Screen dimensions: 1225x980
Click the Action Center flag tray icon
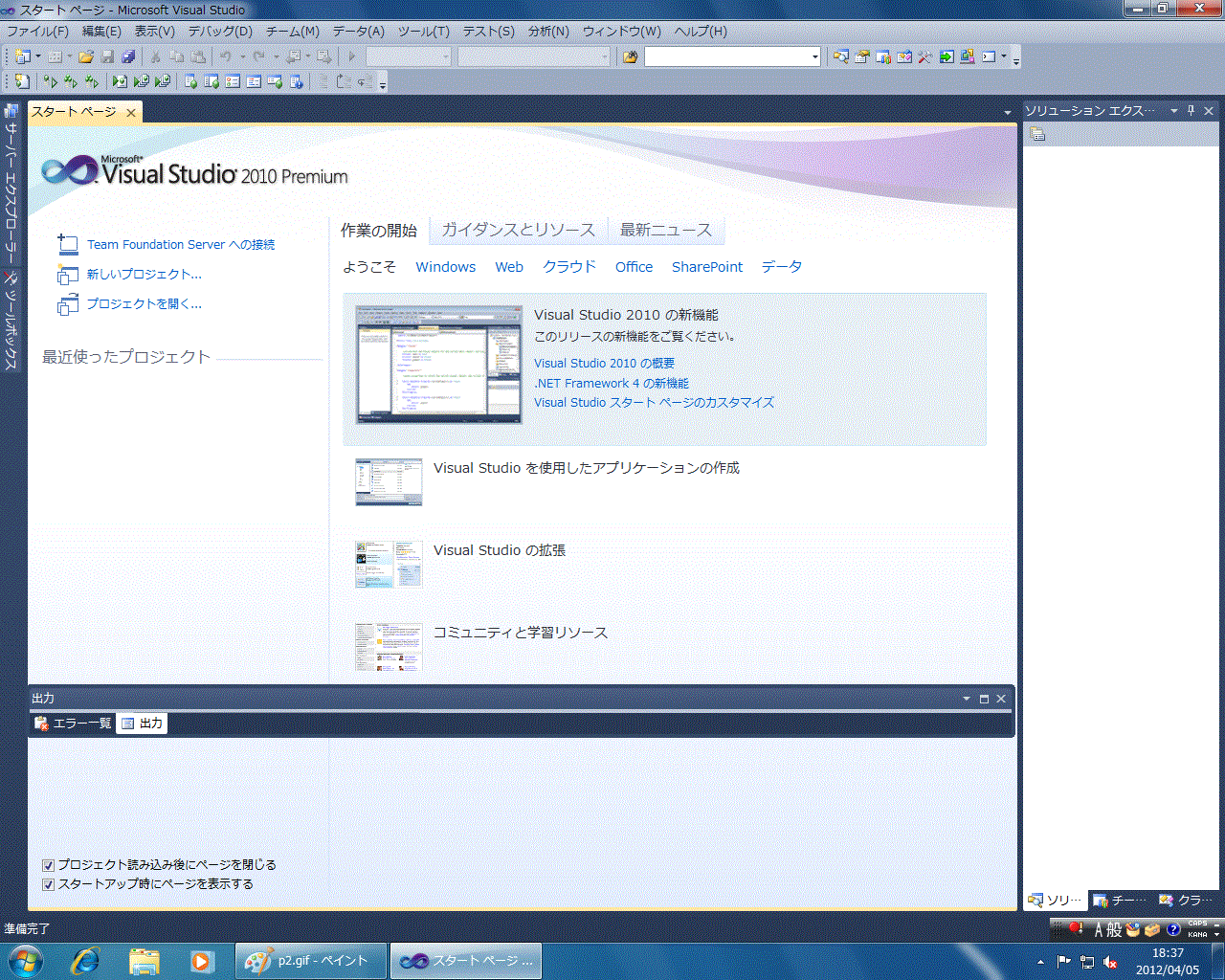pyautogui.click(x=1064, y=962)
